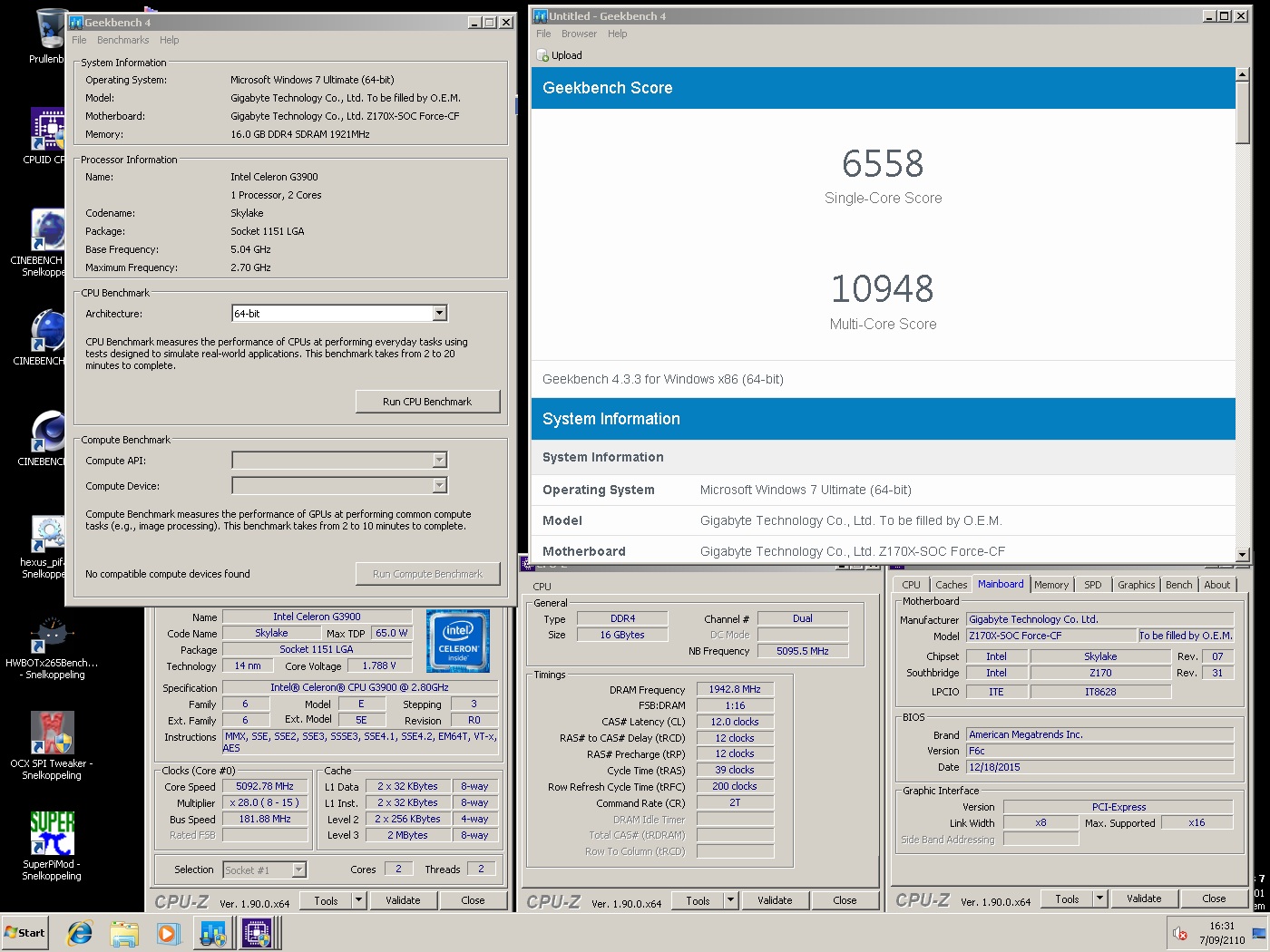Open the Benchmarks menu
Screen dimensions: 1270x952
(x=122, y=40)
